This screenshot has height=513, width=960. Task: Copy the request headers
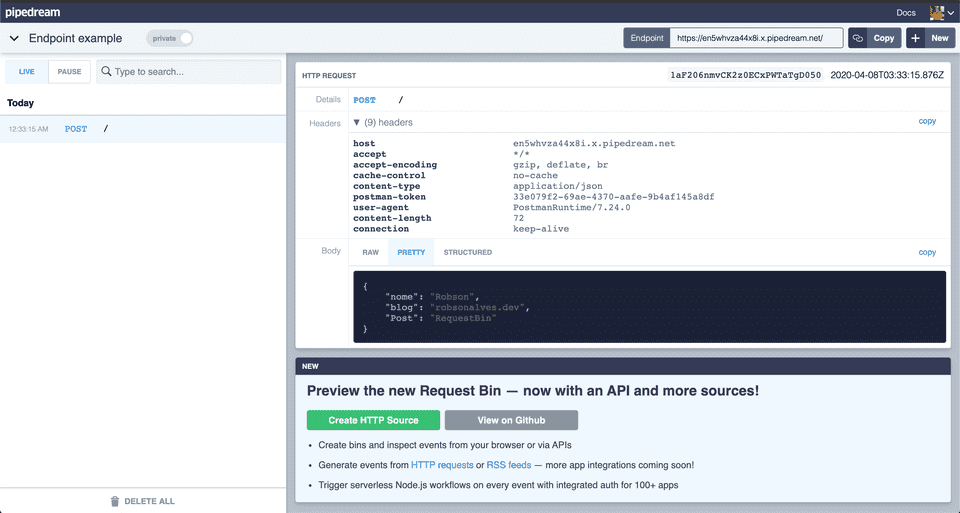[927, 121]
